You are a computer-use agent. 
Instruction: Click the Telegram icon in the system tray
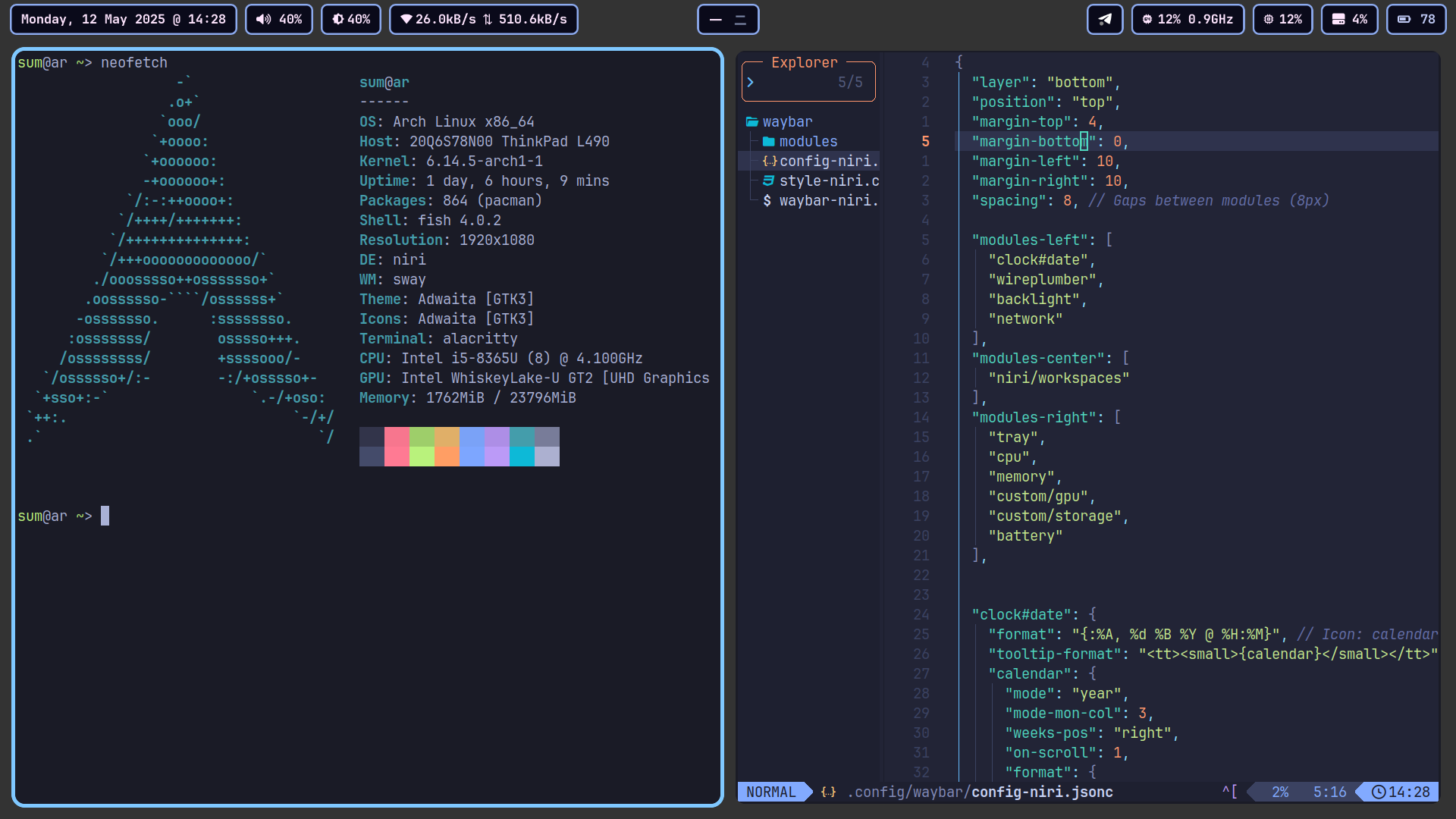click(x=1105, y=19)
